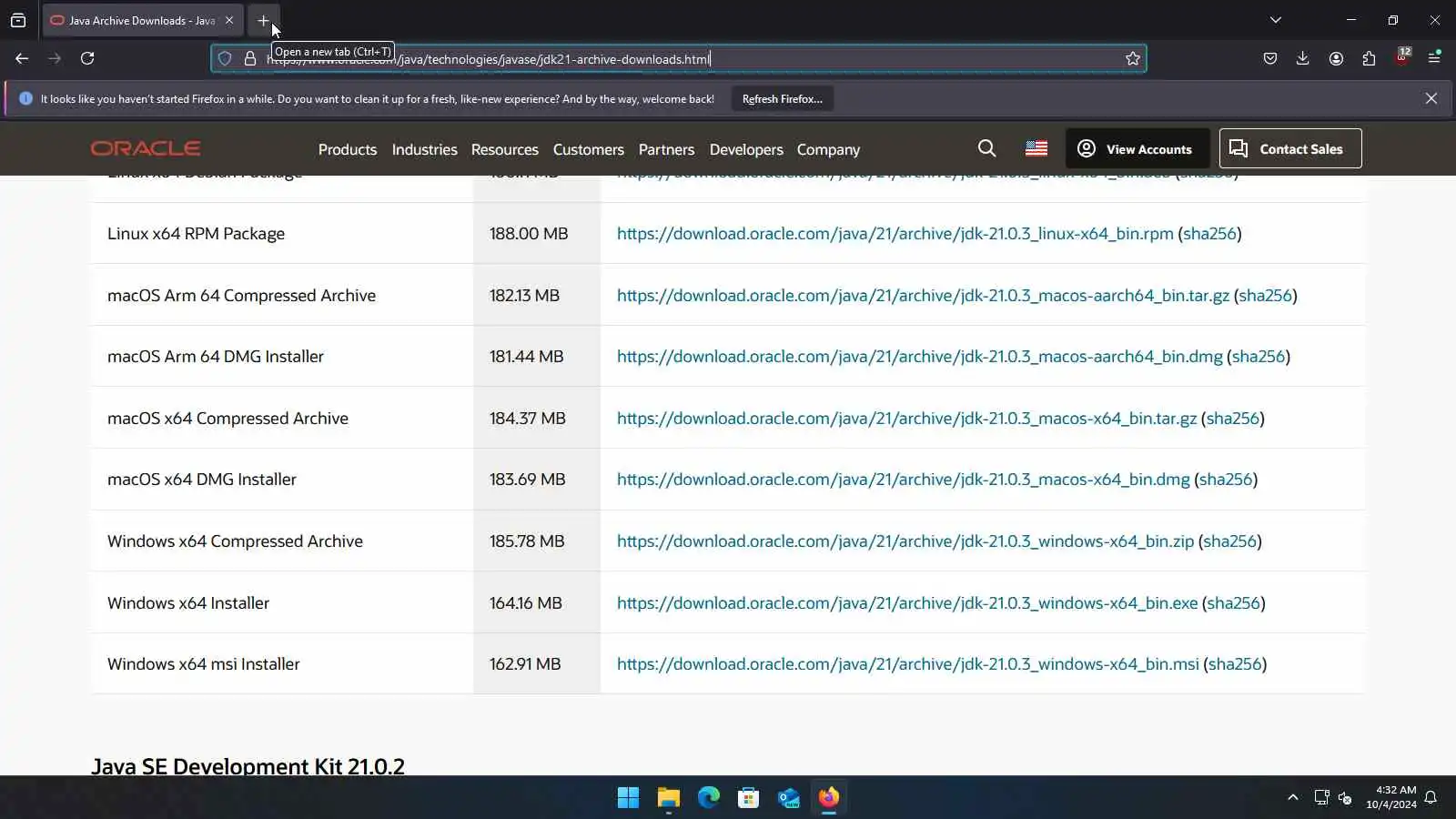Image resolution: width=1456 pixels, height=819 pixels.
Task: Open the Products menu
Action: click(348, 149)
